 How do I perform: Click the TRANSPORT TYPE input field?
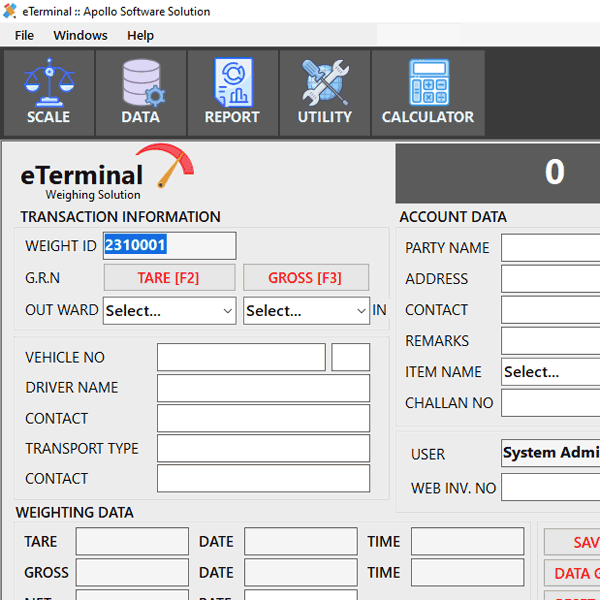point(263,448)
